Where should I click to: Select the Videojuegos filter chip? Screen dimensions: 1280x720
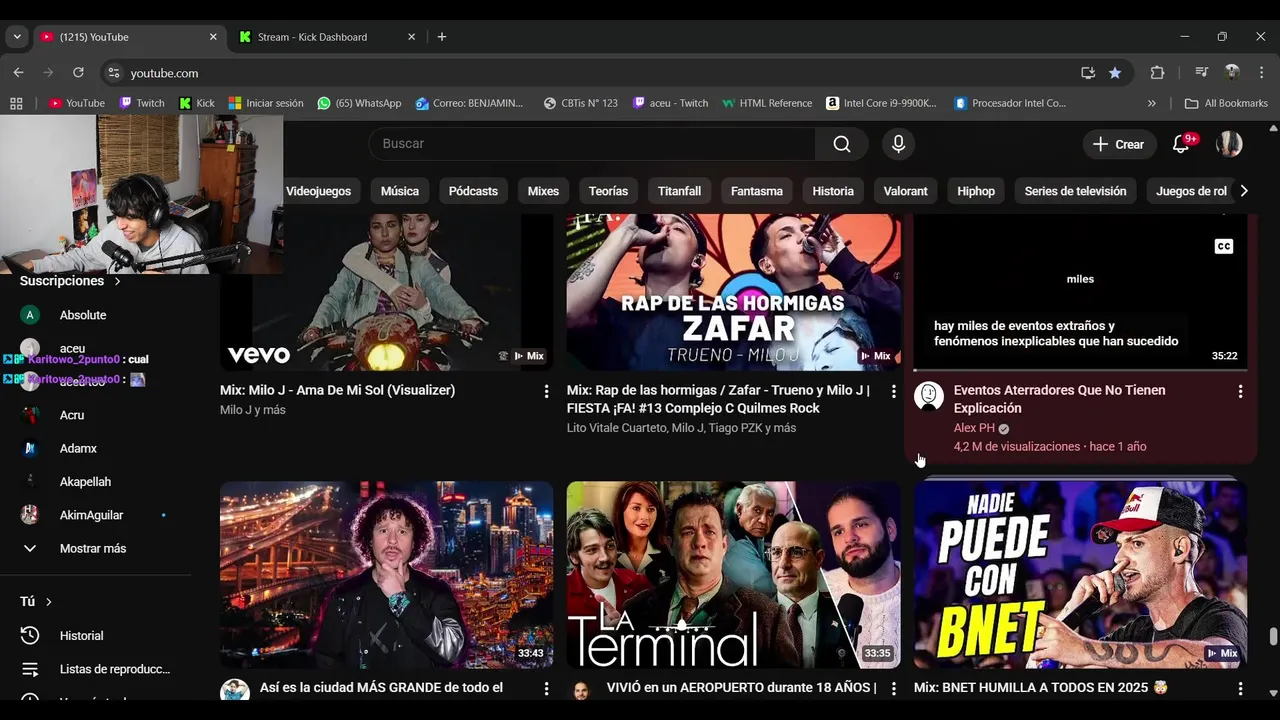pos(318,191)
